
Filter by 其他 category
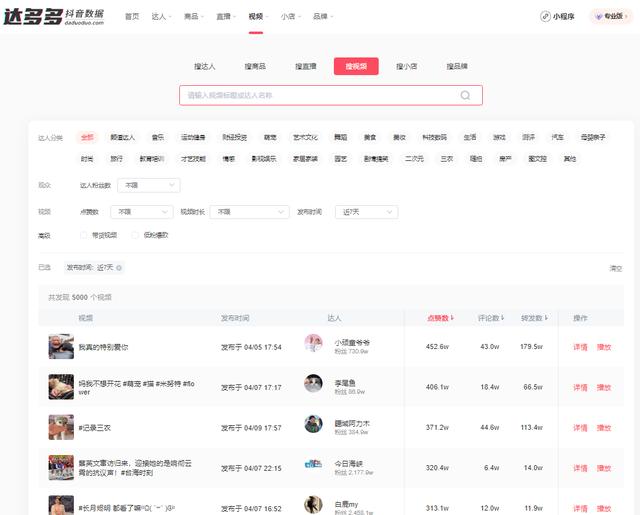[570, 159]
